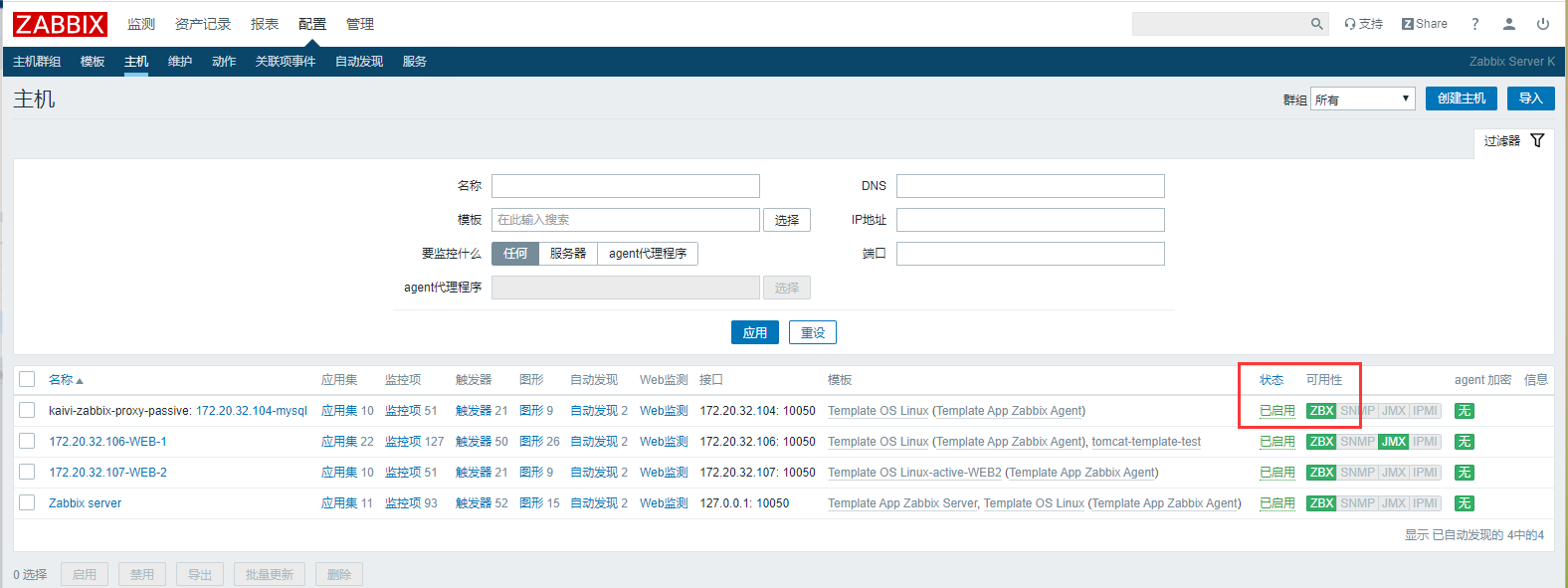Click ZBX badge for Zabbix server row
Viewport: 1568px width, 588px height.
1321,503
